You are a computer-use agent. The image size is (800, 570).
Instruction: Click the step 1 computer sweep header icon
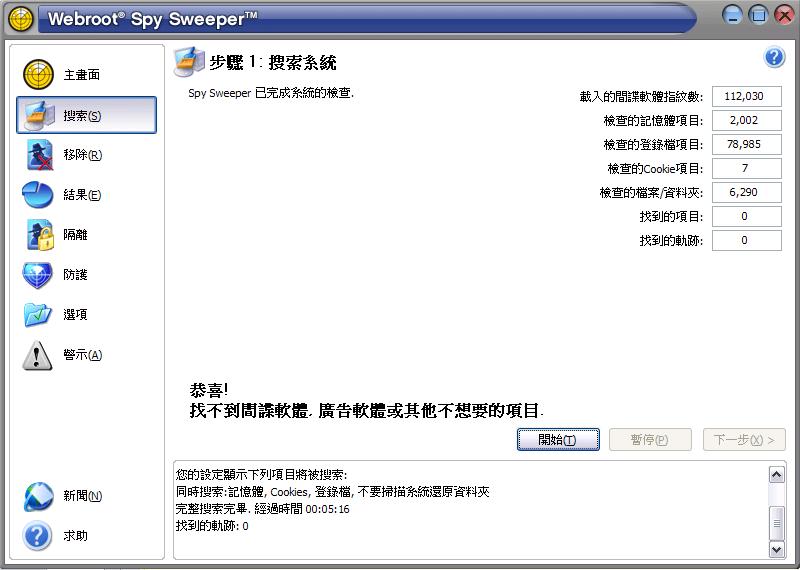(x=189, y=62)
